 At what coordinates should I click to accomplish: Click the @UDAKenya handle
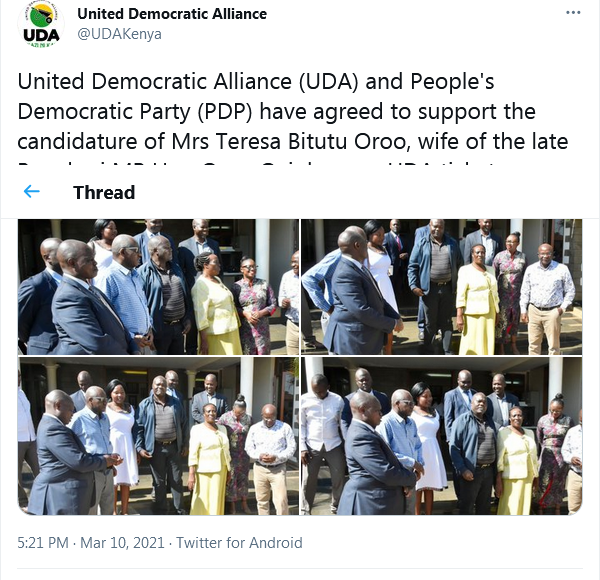[119, 34]
